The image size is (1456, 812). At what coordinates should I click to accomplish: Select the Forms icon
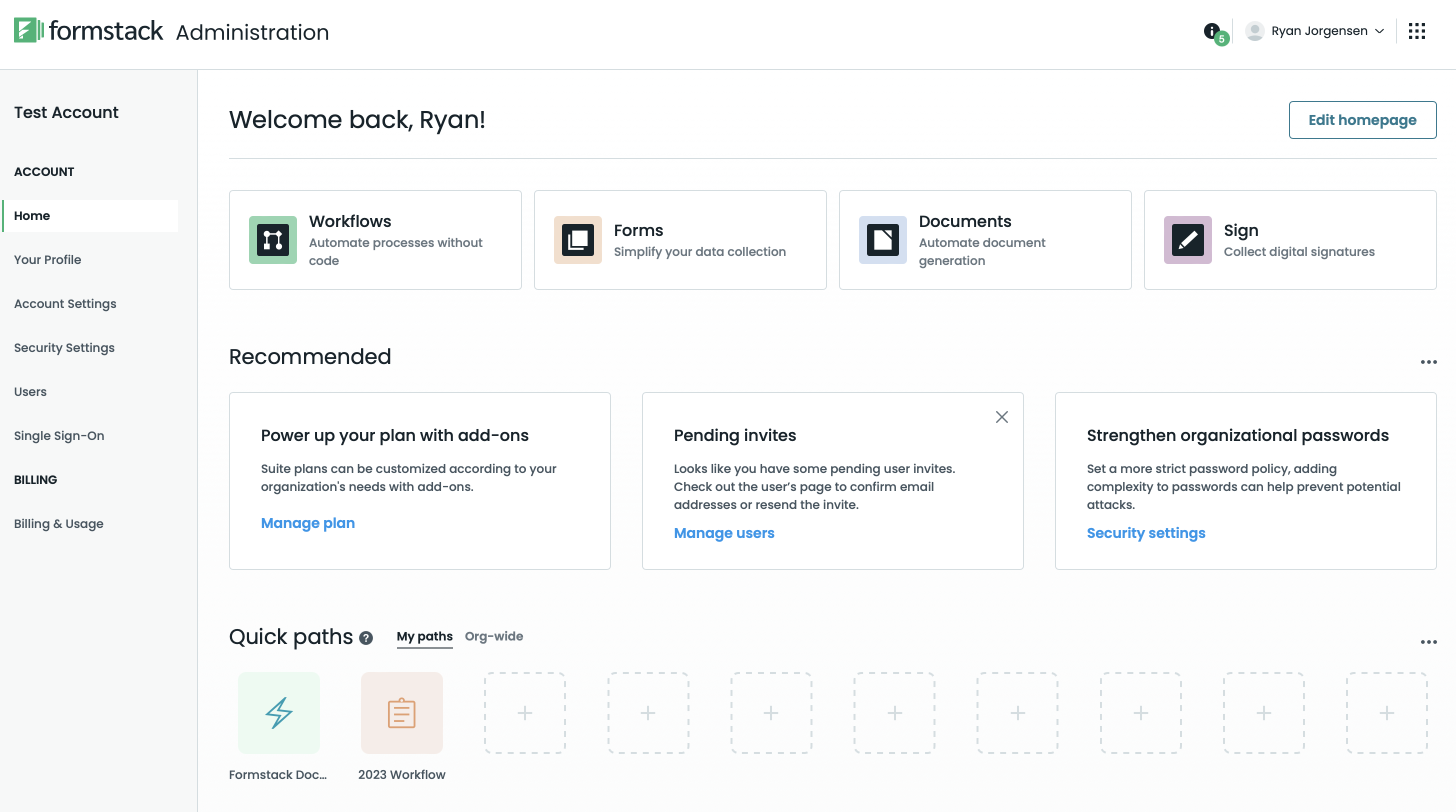(x=577, y=239)
